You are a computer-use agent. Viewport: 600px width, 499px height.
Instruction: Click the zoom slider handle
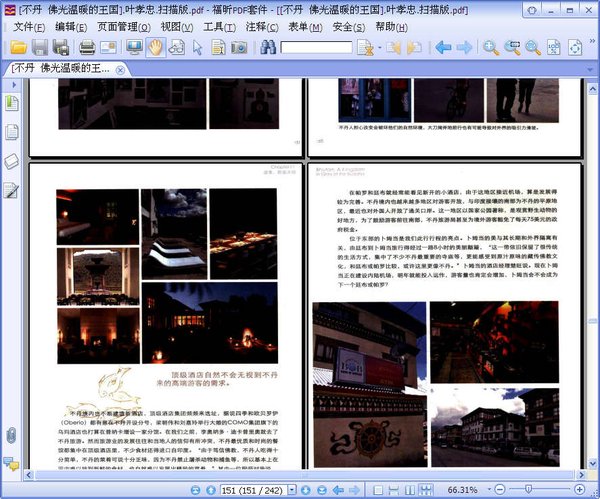coord(528,489)
